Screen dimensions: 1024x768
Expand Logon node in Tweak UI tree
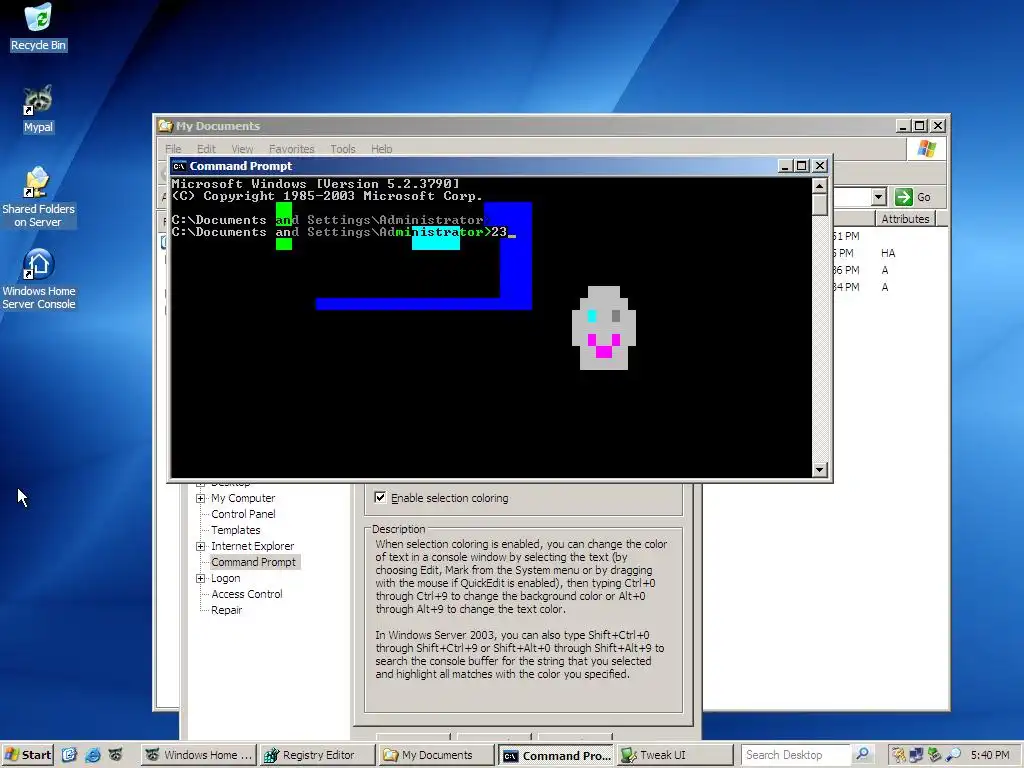[x=200, y=579]
